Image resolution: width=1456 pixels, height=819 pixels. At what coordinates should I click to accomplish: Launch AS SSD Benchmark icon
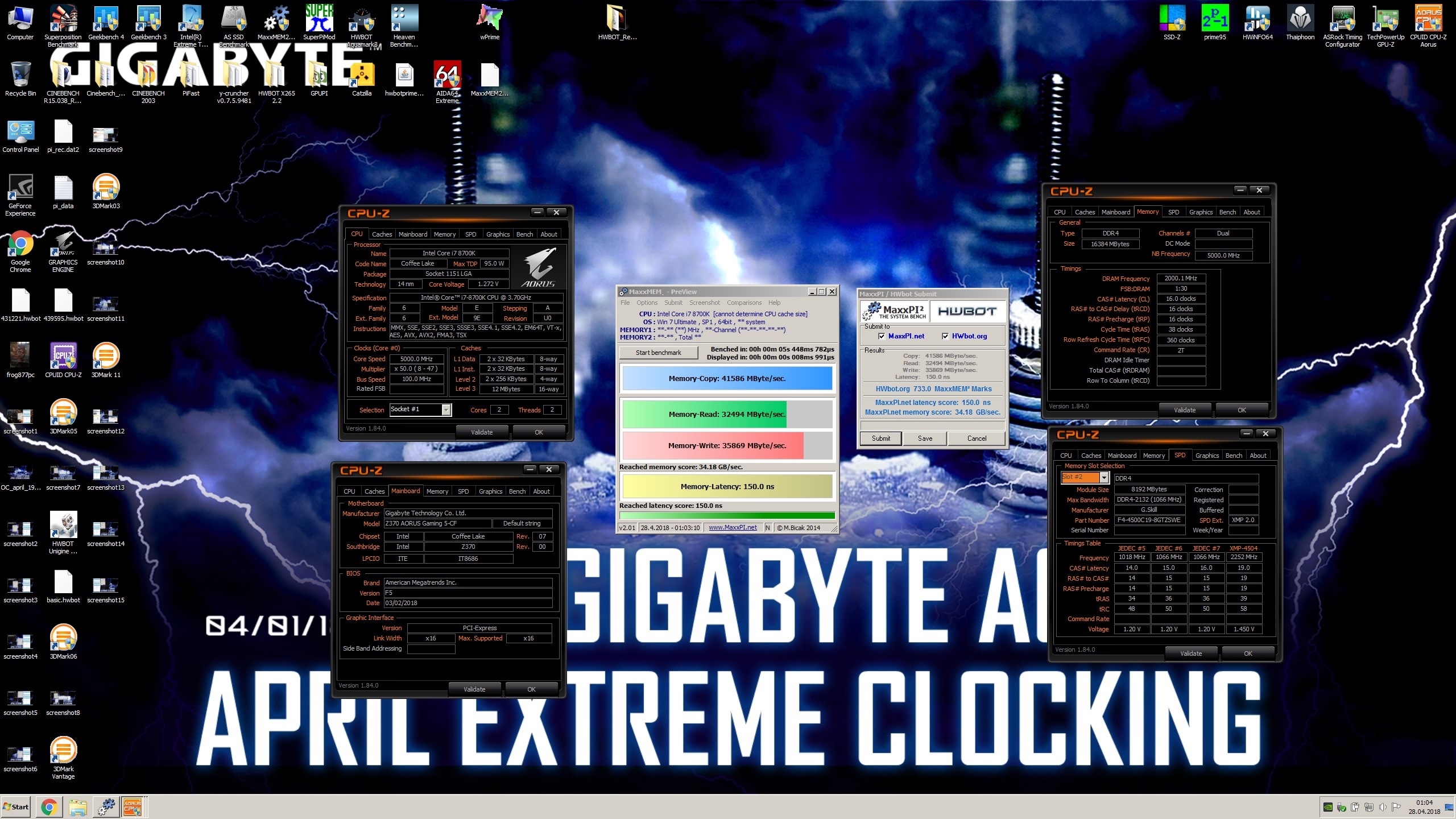pos(234,24)
